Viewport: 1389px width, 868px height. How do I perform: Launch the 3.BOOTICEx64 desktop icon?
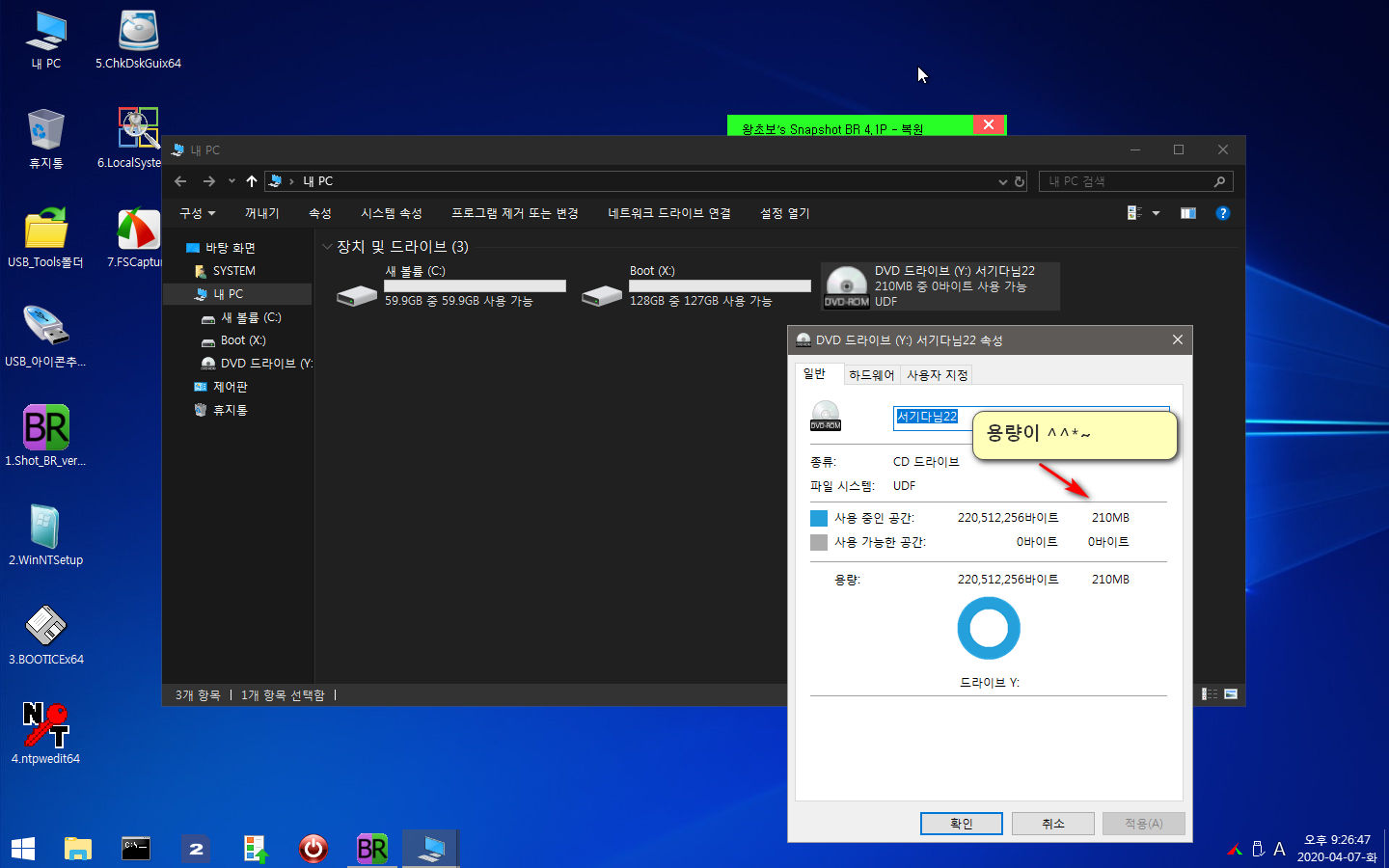pos(45,635)
